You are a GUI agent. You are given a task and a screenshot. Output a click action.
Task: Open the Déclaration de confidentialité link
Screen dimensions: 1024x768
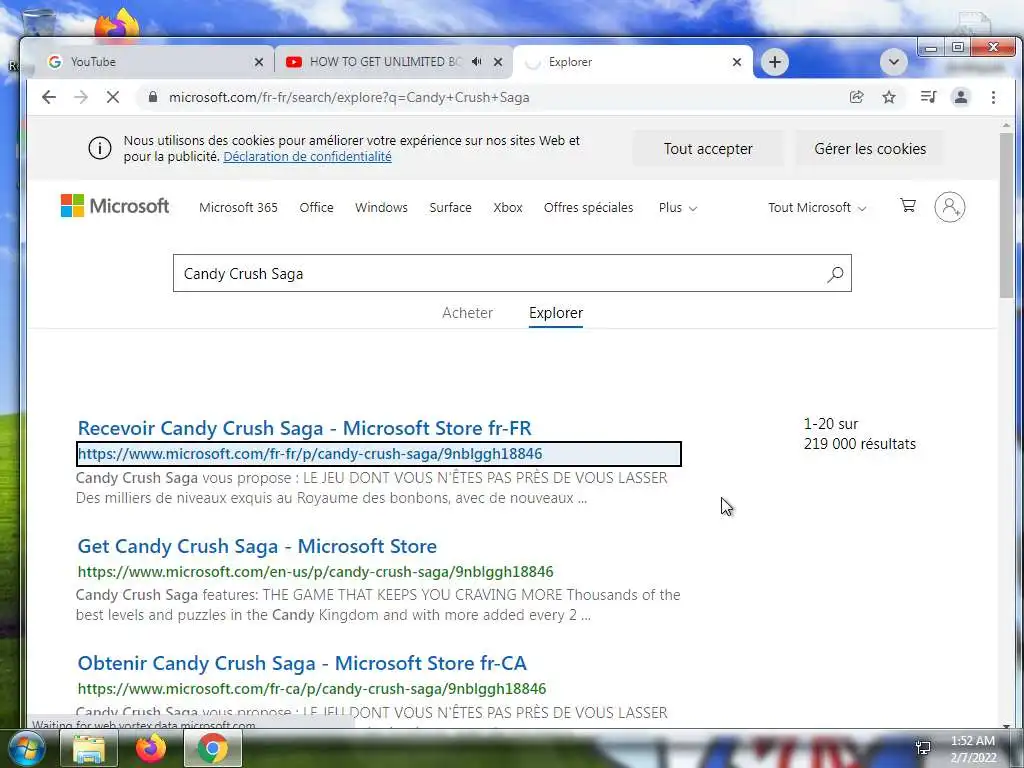[x=308, y=157]
